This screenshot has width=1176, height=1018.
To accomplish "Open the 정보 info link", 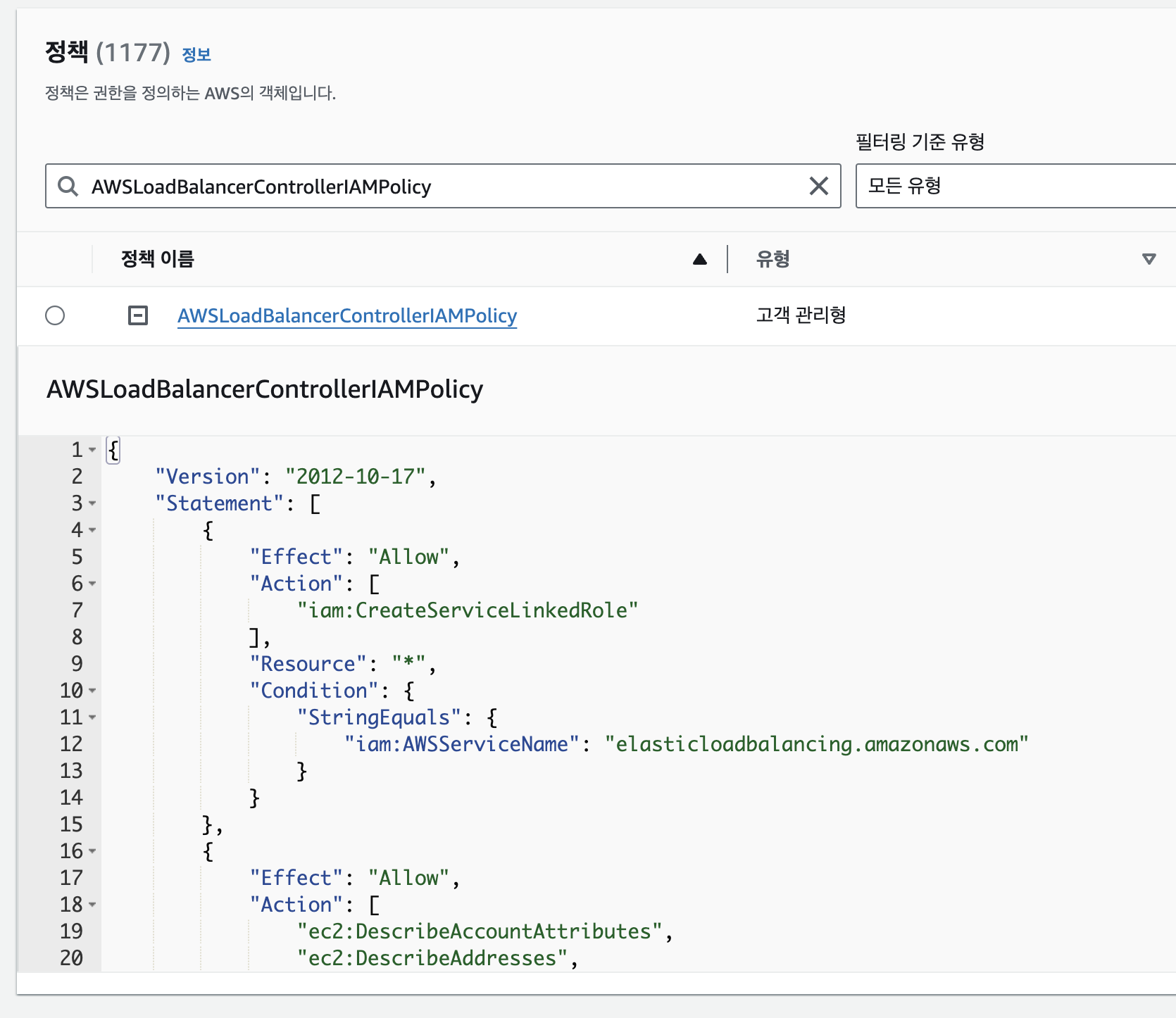I will 196,55.
